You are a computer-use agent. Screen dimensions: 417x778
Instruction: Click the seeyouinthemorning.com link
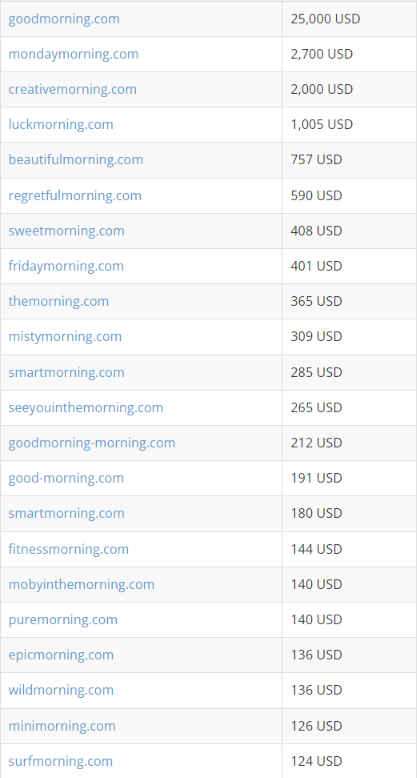86,407
